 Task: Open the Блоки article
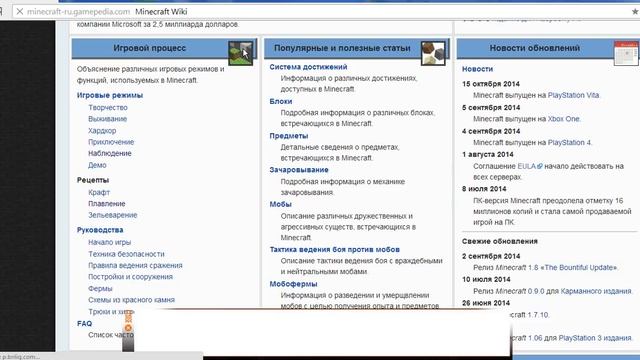coord(281,101)
